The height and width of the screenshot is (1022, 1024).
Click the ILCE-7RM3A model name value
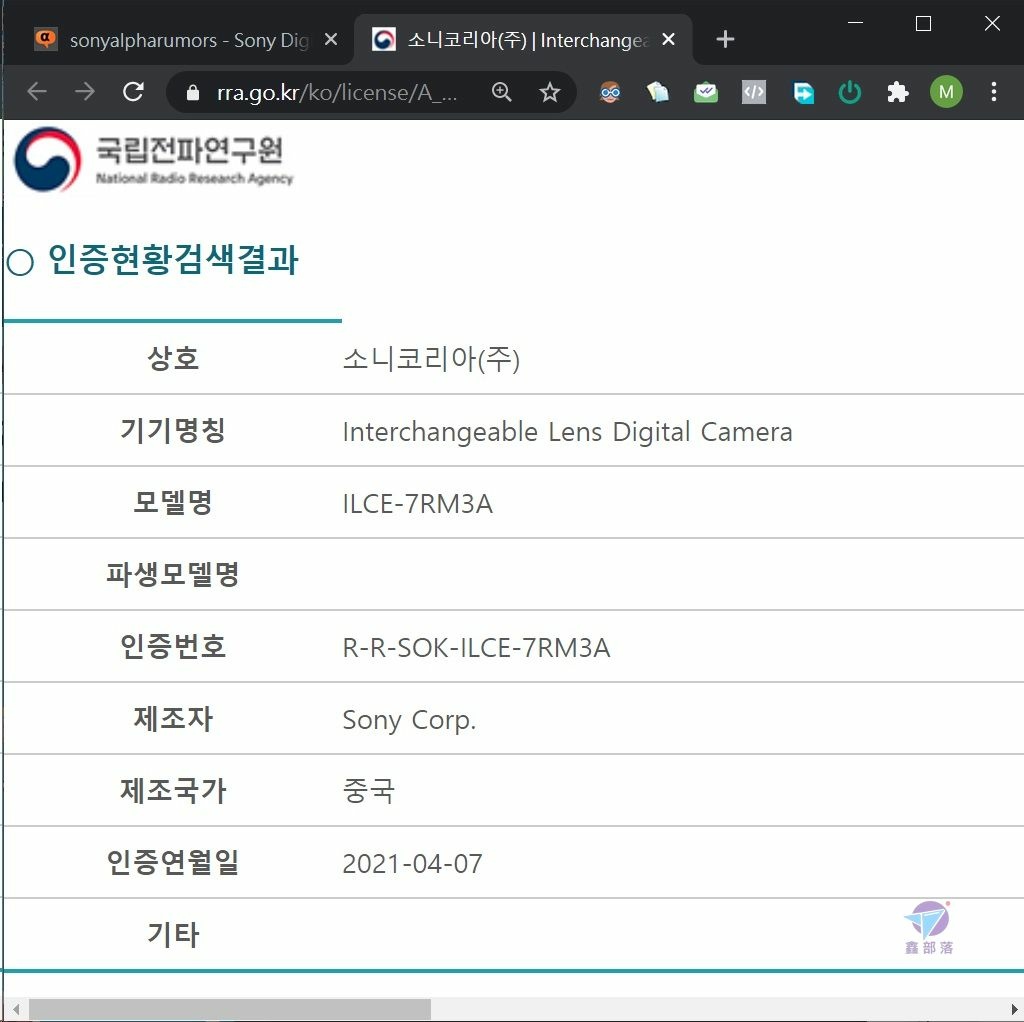click(417, 503)
